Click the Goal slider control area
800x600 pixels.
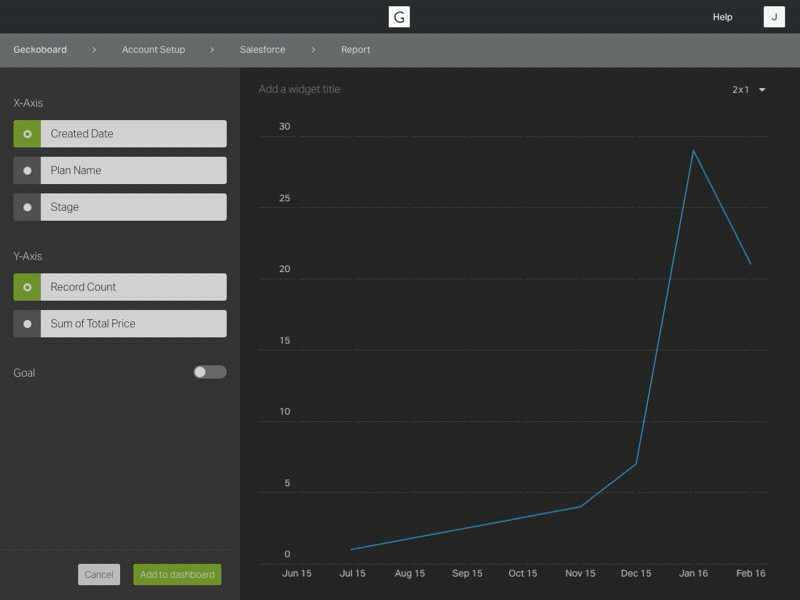pos(210,371)
